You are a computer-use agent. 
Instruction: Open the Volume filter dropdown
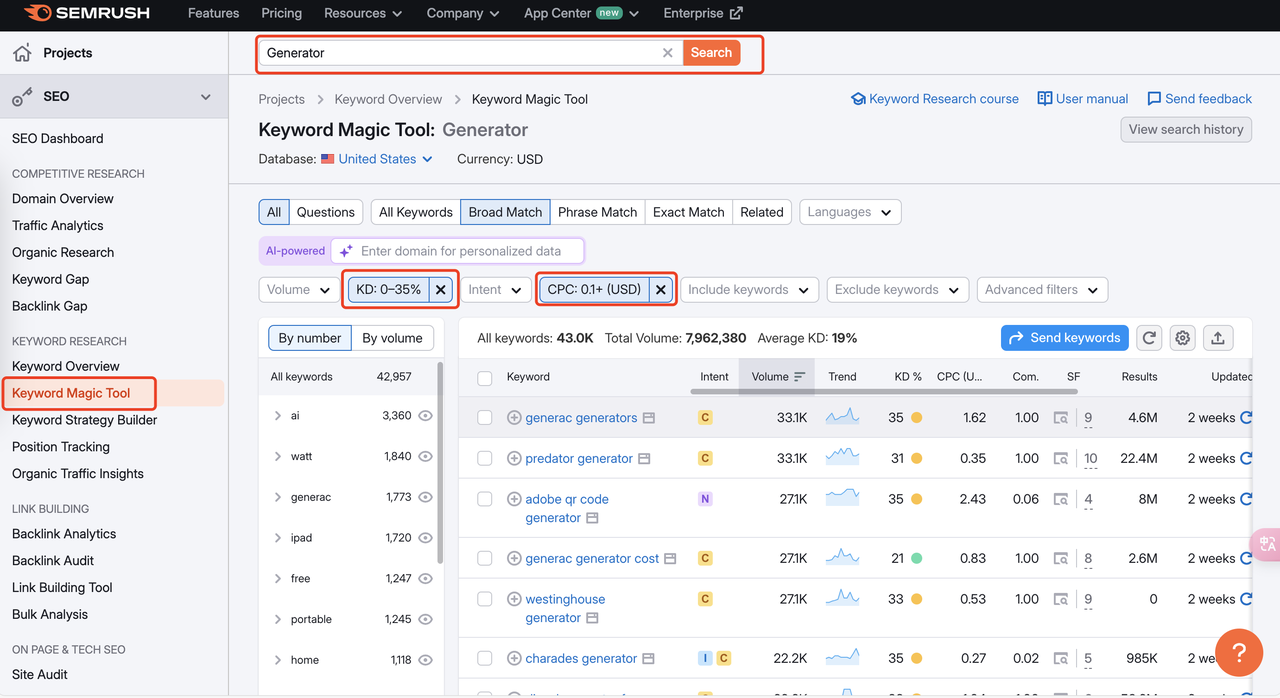tap(298, 290)
